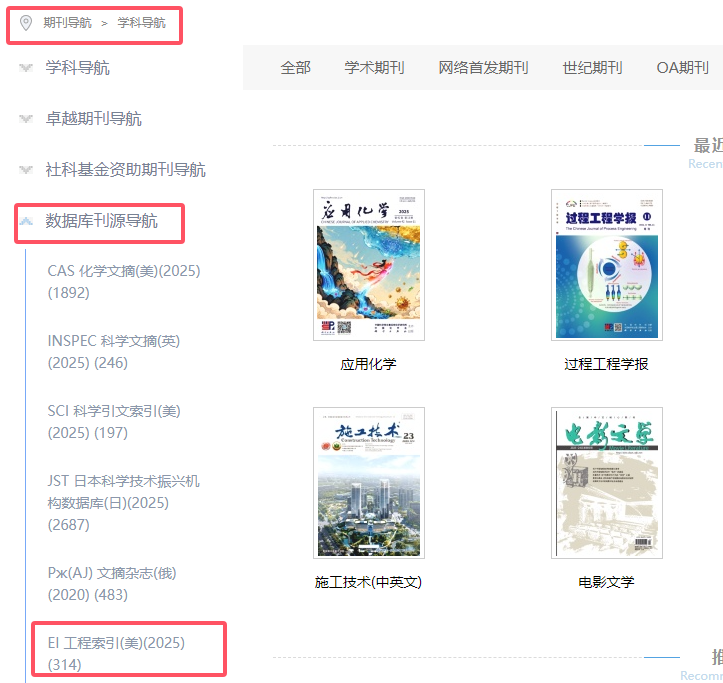Open 施工技术 journal cover thumbnail

pyautogui.click(x=369, y=483)
